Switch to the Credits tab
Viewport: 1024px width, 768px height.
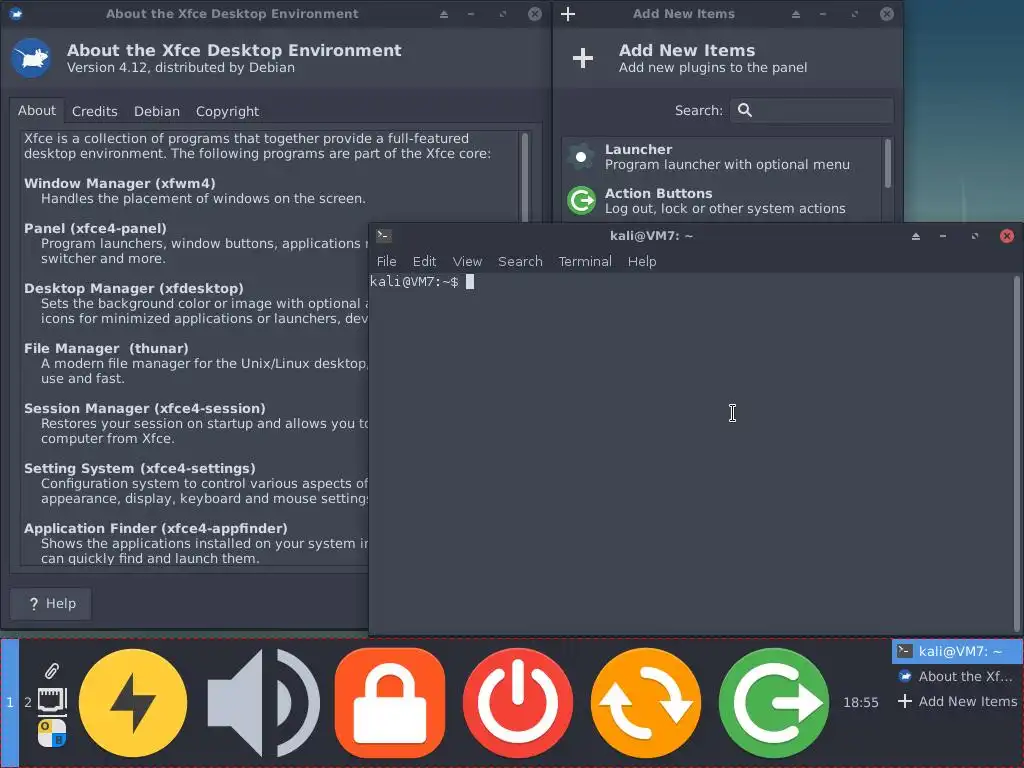pyautogui.click(x=95, y=111)
